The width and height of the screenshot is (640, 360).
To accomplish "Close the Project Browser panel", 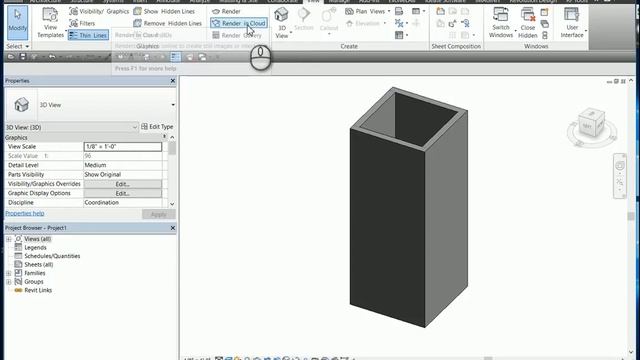I will click(173, 228).
